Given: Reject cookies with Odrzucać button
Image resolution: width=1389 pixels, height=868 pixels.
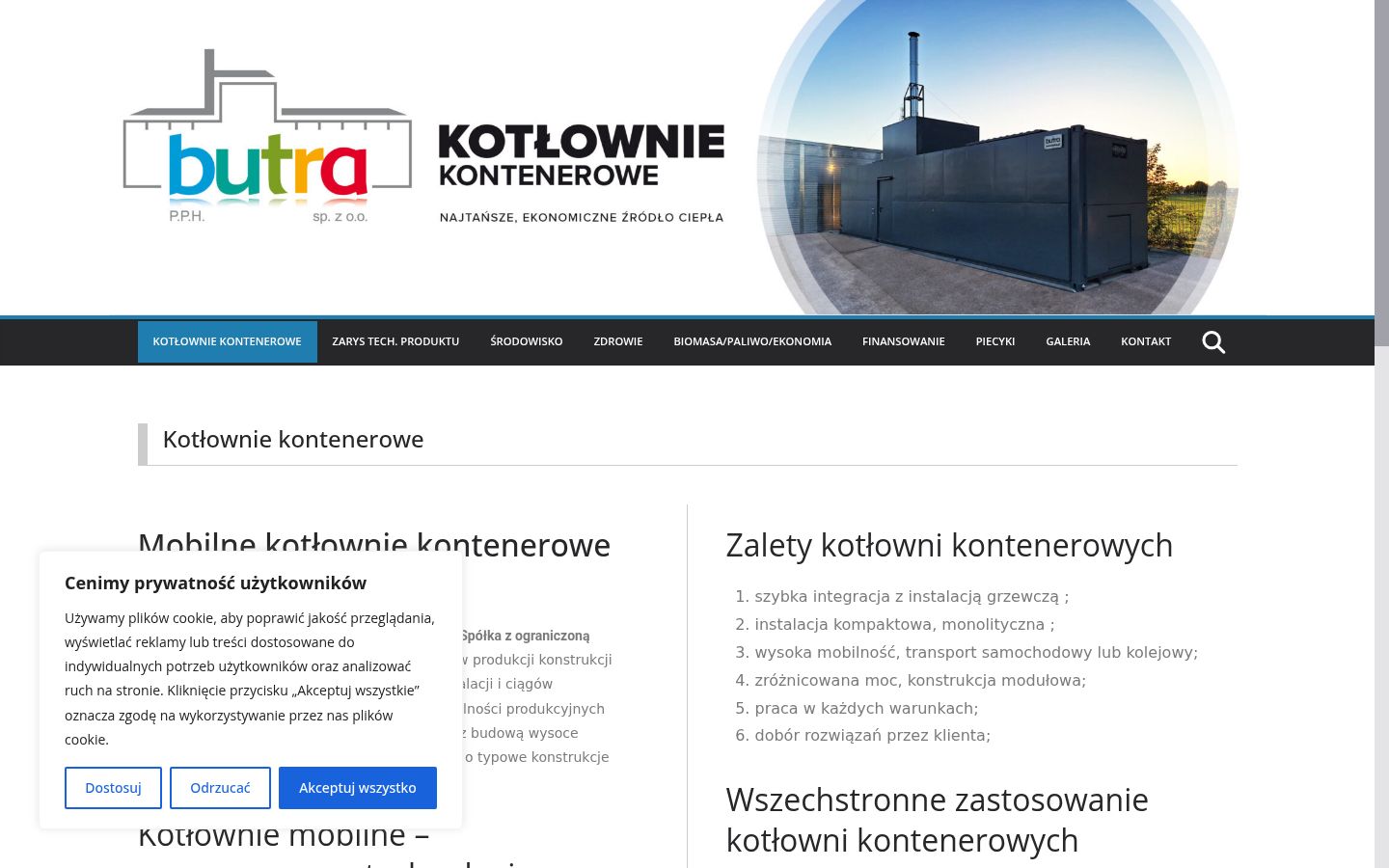Looking at the screenshot, I should tap(220, 788).
